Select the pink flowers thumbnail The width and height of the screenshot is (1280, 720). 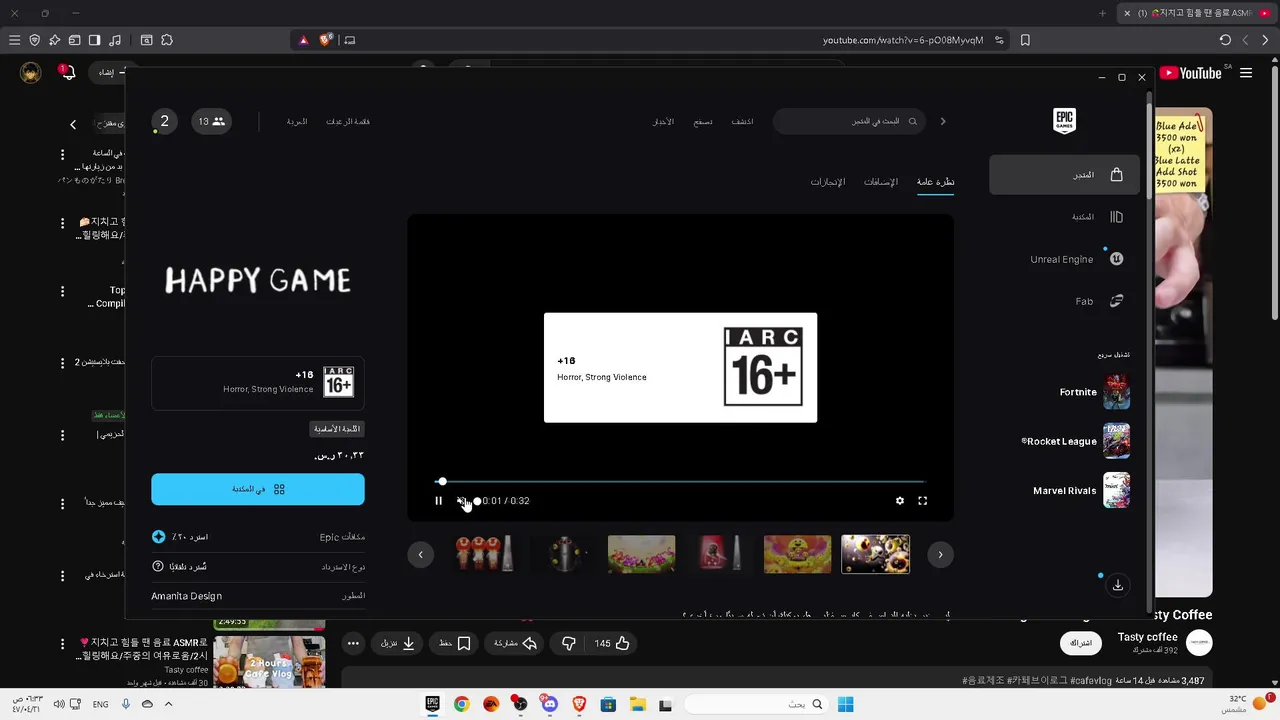tap(641, 554)
